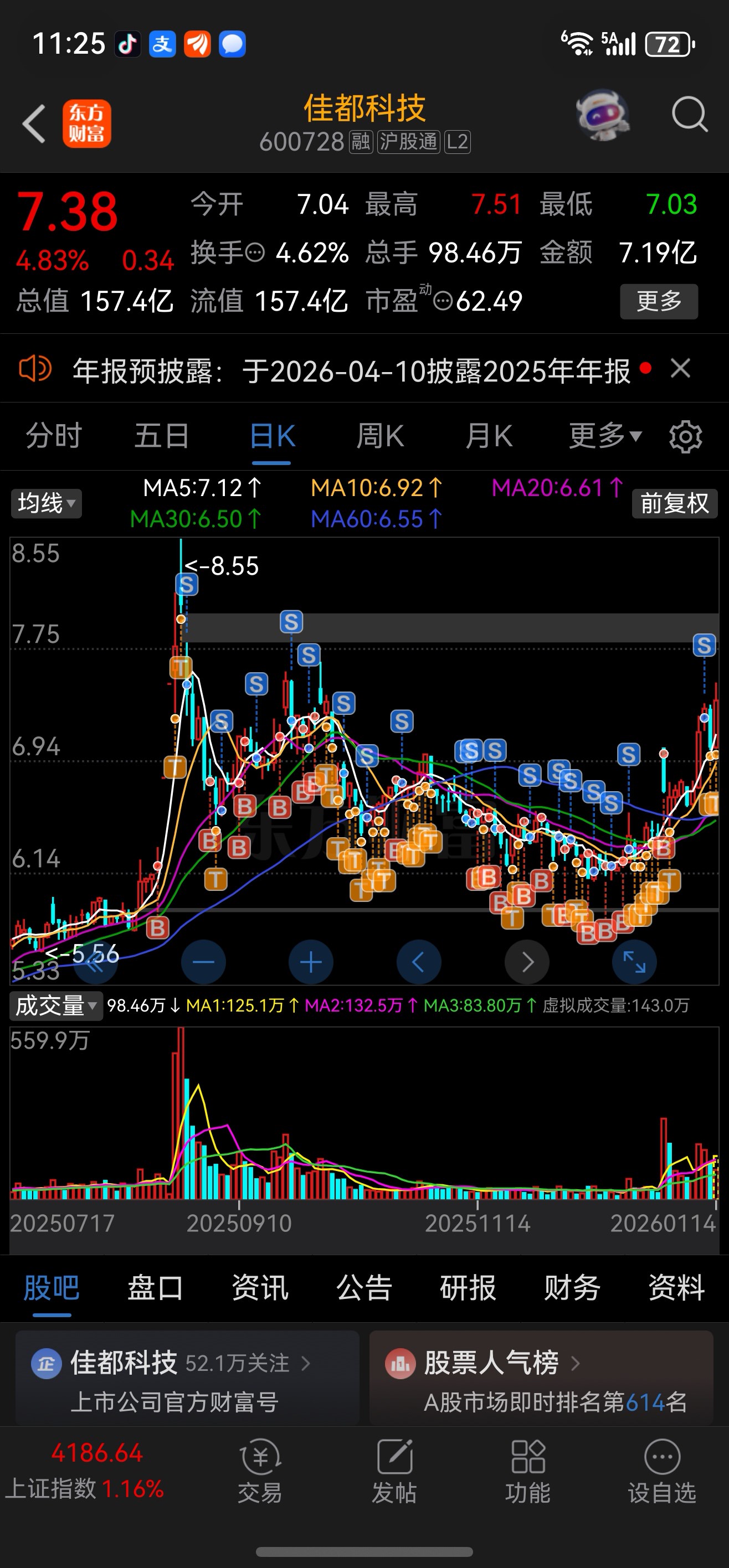Switch to 周K tab
Screen dimensions: 729x1568
coord(380,436)
